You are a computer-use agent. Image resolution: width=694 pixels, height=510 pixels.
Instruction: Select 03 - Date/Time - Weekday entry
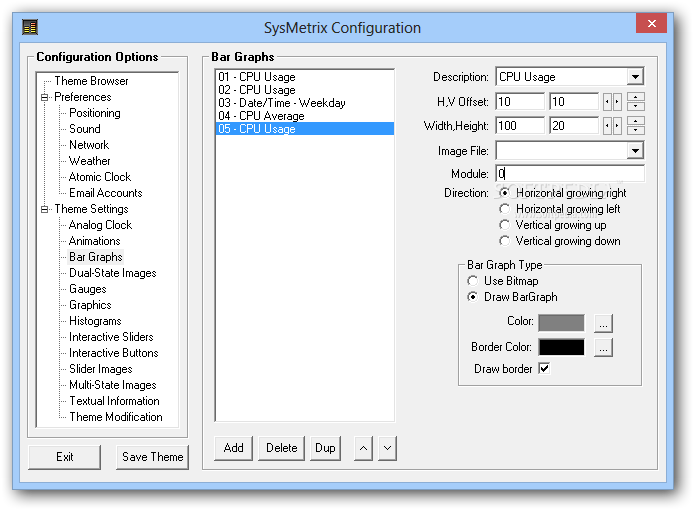tap(305, 103)
